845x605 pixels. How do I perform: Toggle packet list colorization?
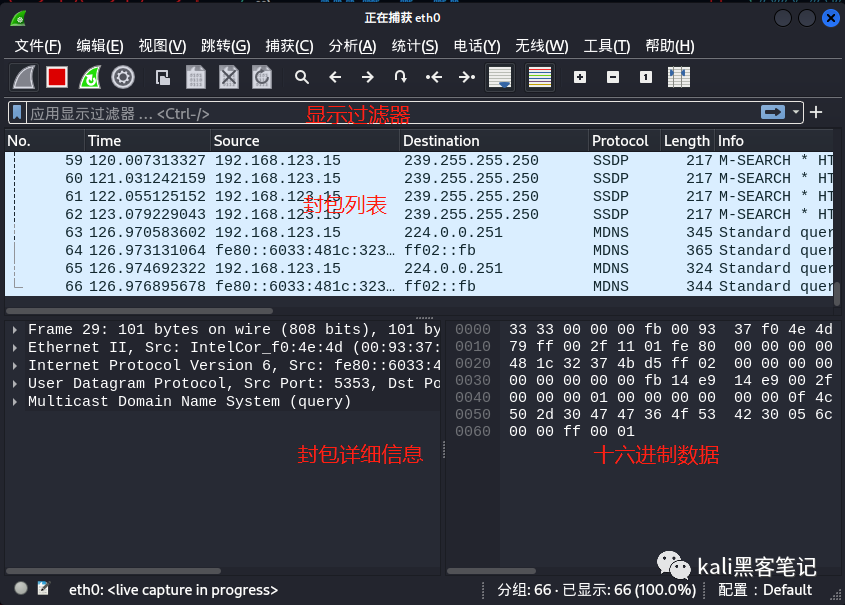pos(540,78)
